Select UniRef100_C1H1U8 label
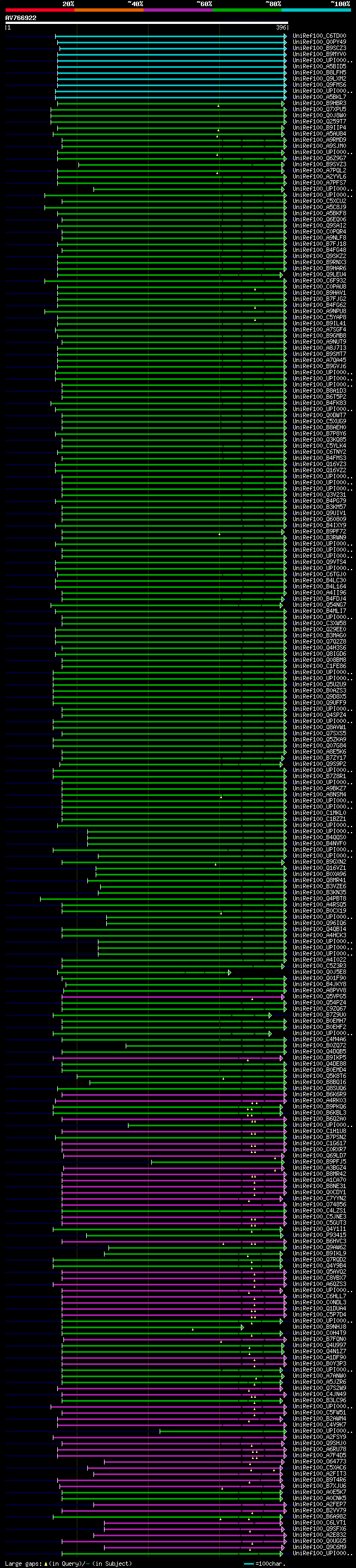The height and width of the screenshot is (1568, 356). pyautogui.click(x=319, y=1131)
